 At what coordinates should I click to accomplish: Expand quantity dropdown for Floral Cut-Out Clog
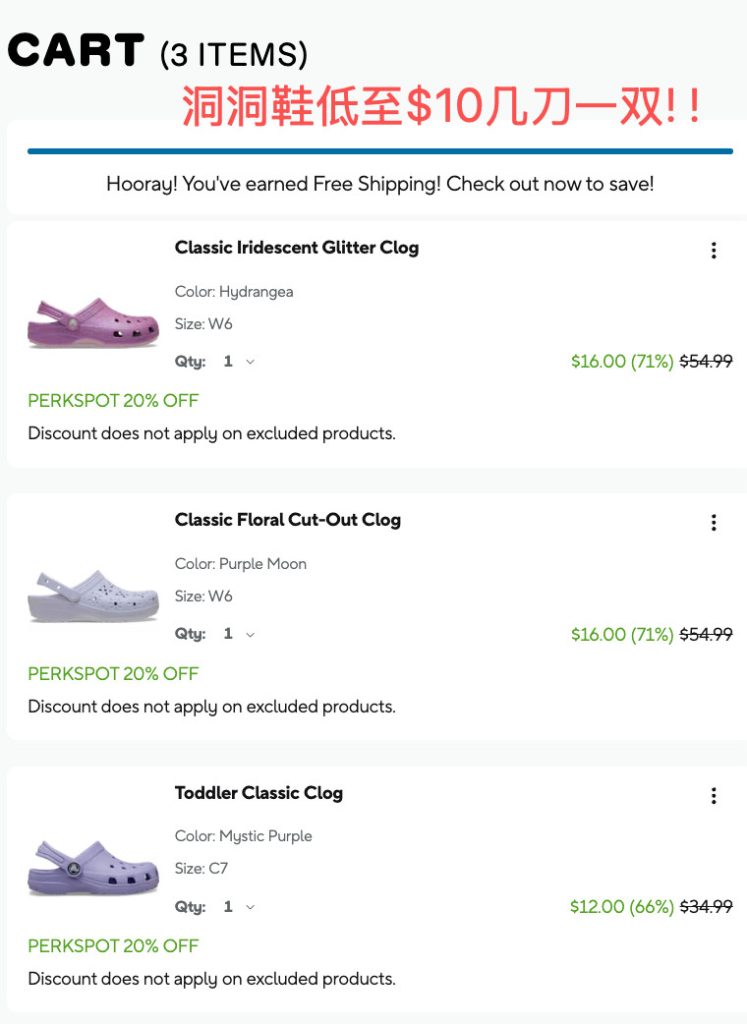238,634
